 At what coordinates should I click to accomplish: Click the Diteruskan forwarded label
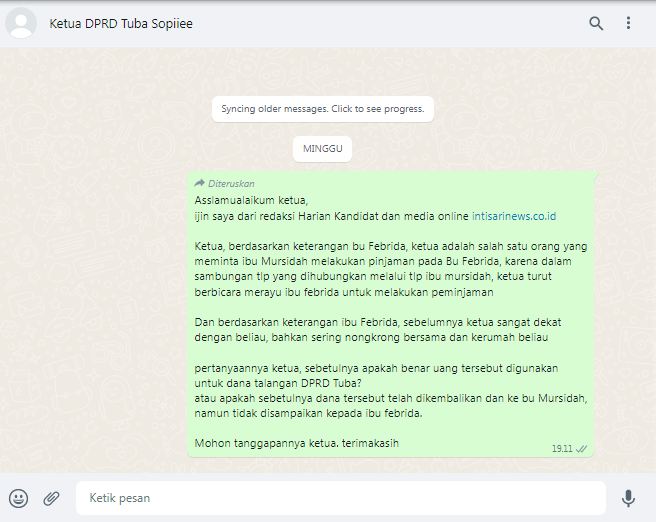pyautogui.click(x=231, y=183)
